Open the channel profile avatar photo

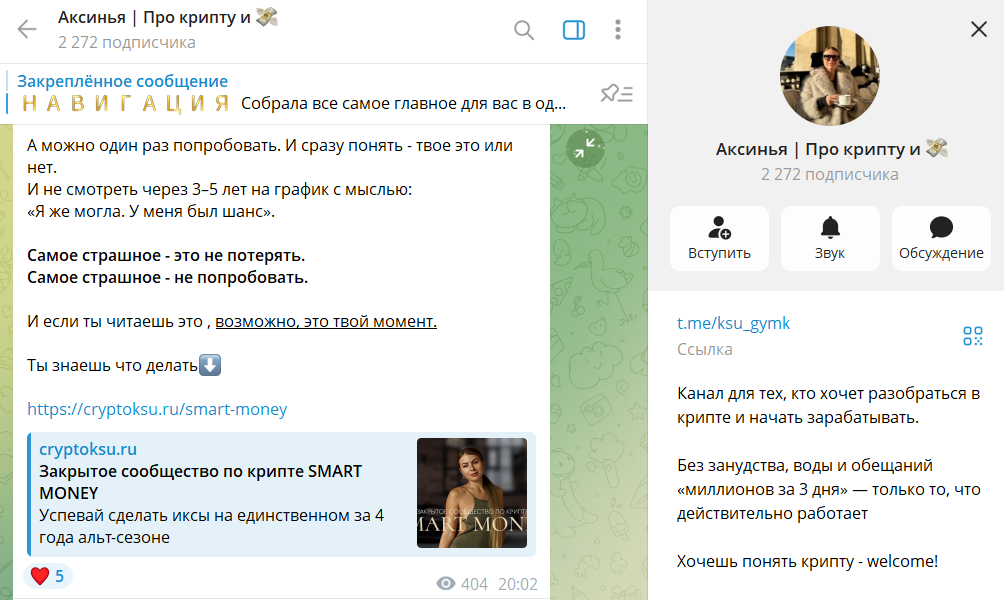pos(829,76)
